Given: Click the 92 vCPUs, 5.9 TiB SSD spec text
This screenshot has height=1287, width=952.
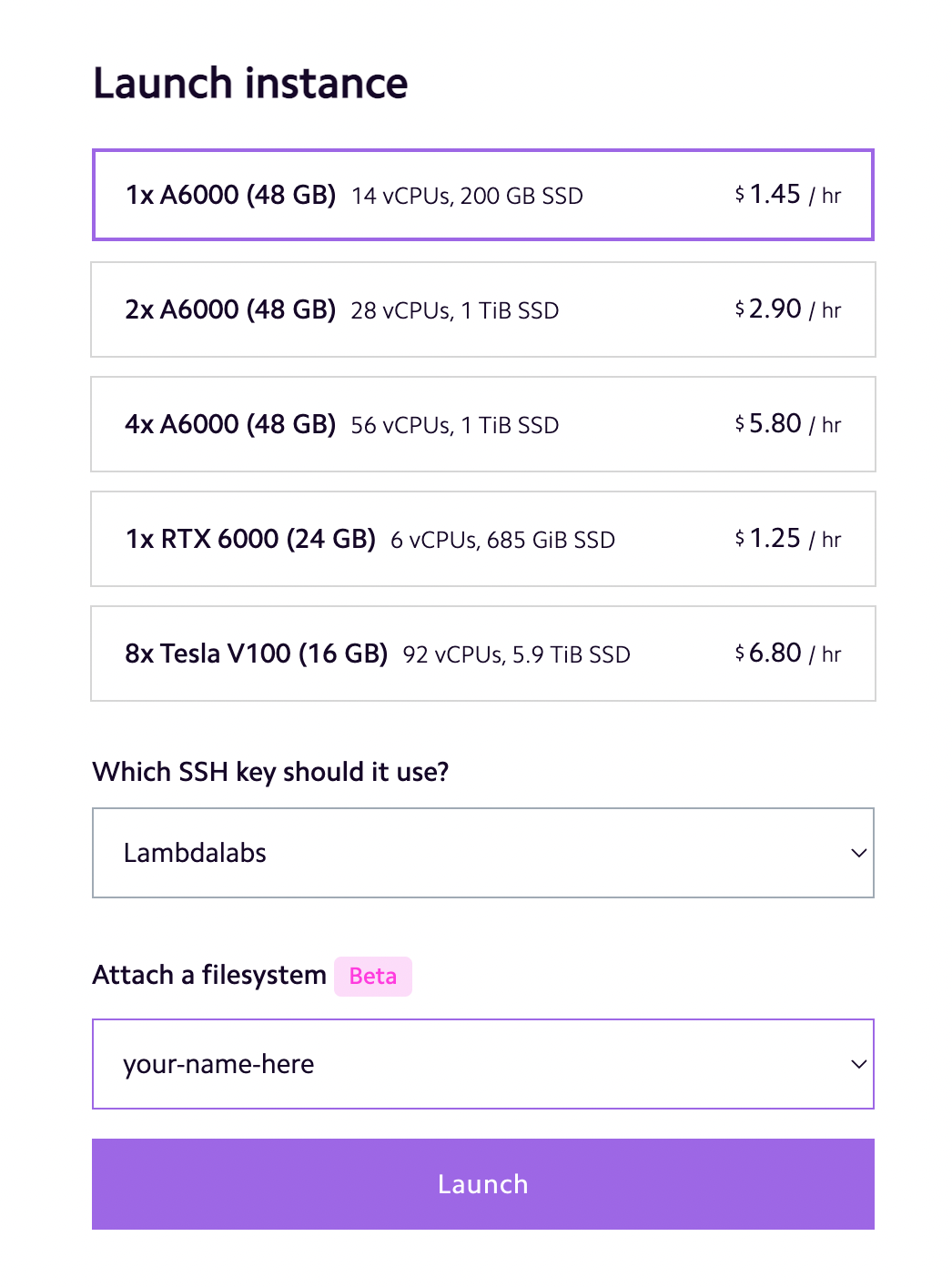Looking at the screenshot, I should pyautogui.click(x=516, y=655).
